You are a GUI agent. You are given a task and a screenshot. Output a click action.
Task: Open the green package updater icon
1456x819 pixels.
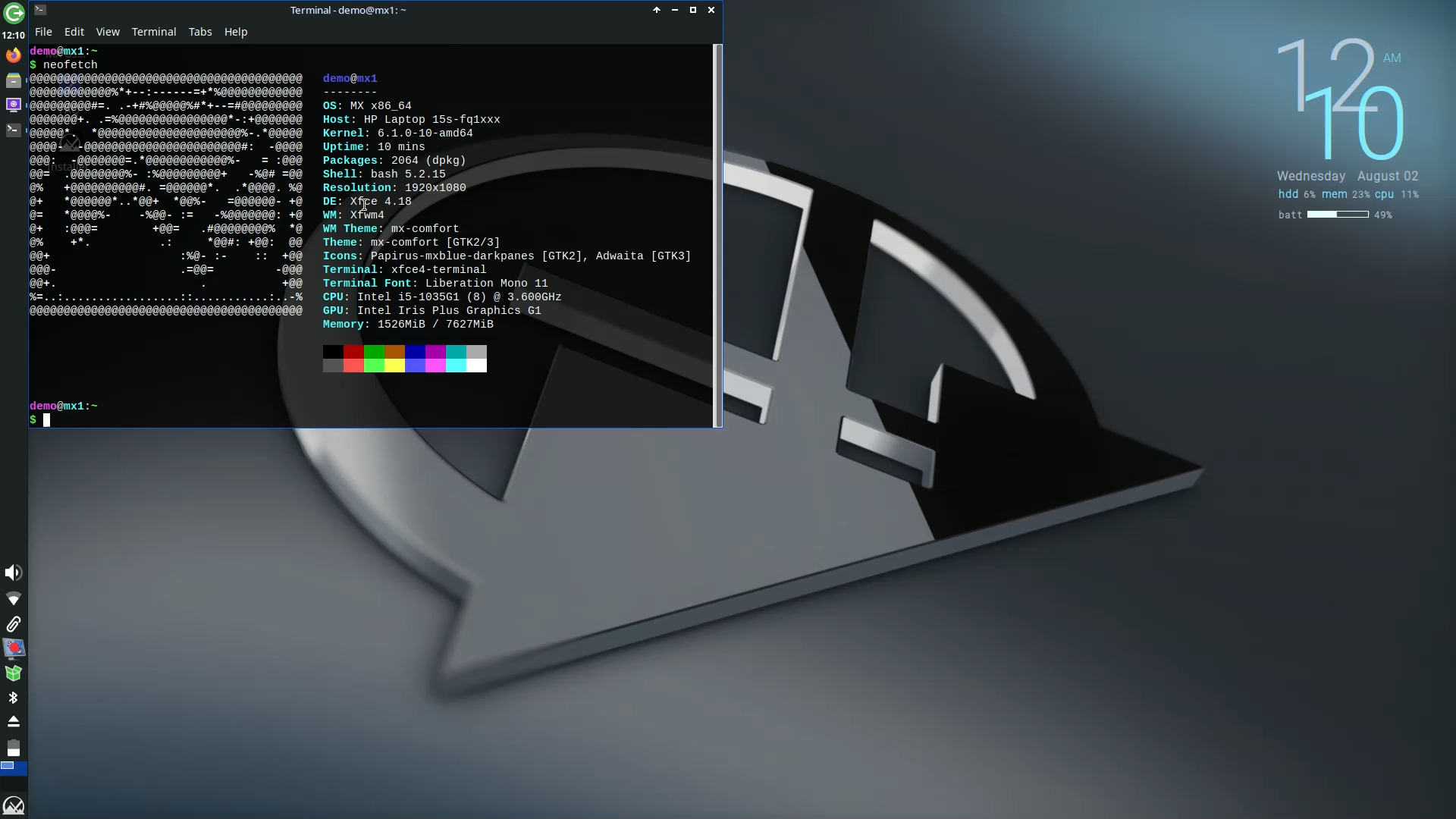click(14, 673)
